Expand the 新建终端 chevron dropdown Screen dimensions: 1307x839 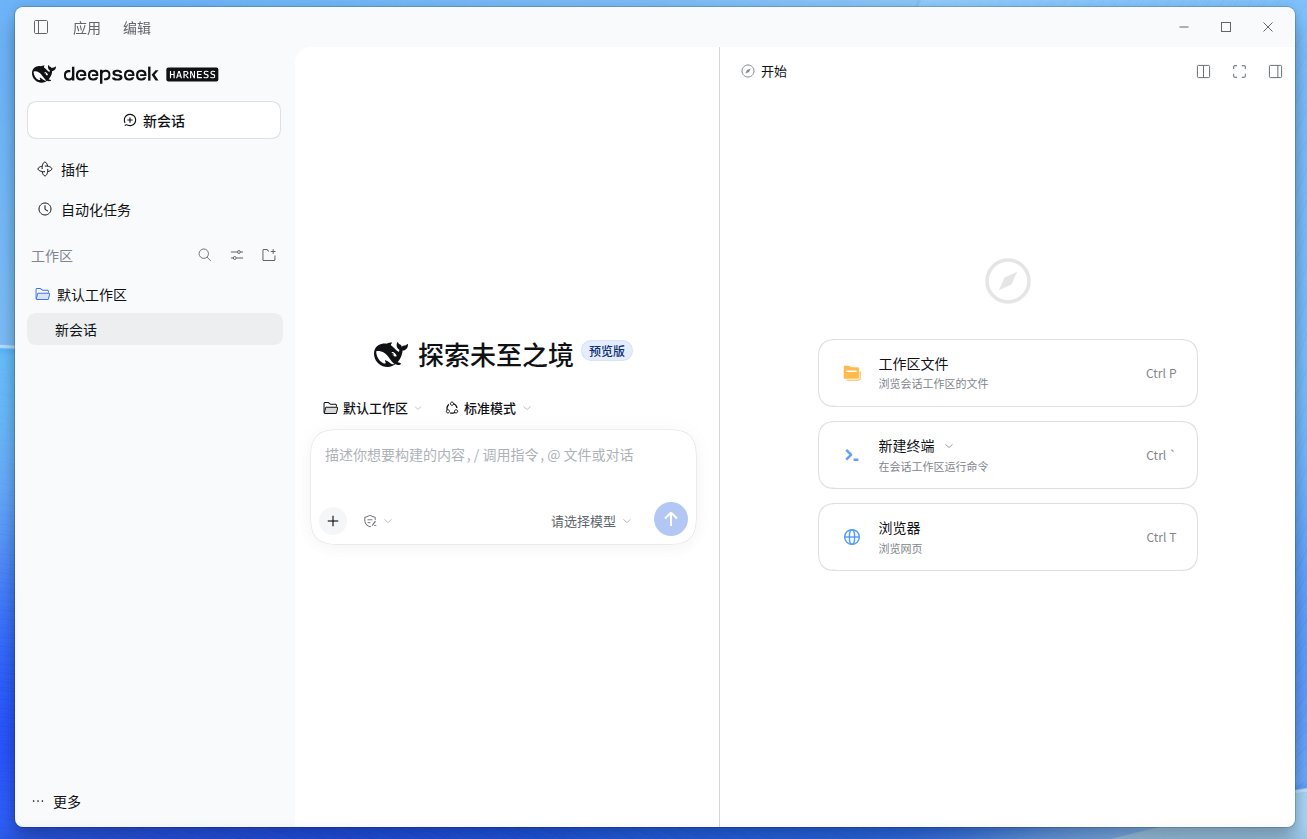pyautogui.click(x=949, y=446)
